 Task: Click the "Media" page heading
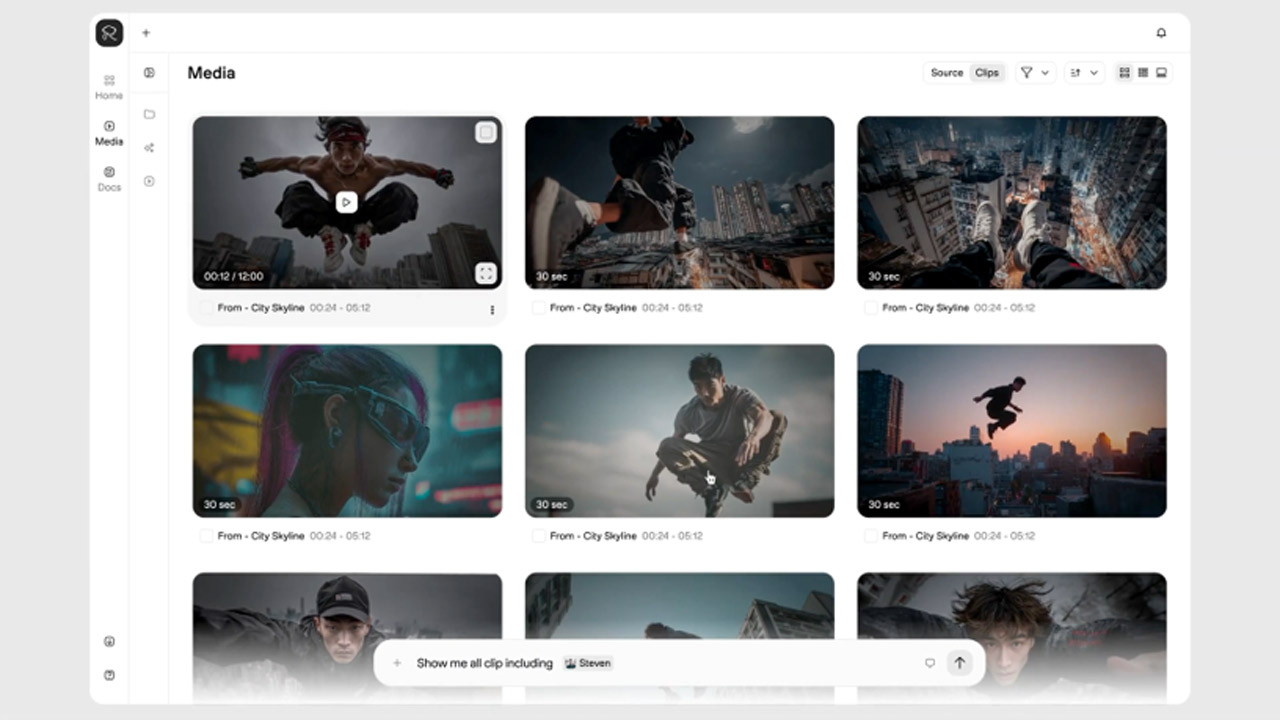point(211,73)
